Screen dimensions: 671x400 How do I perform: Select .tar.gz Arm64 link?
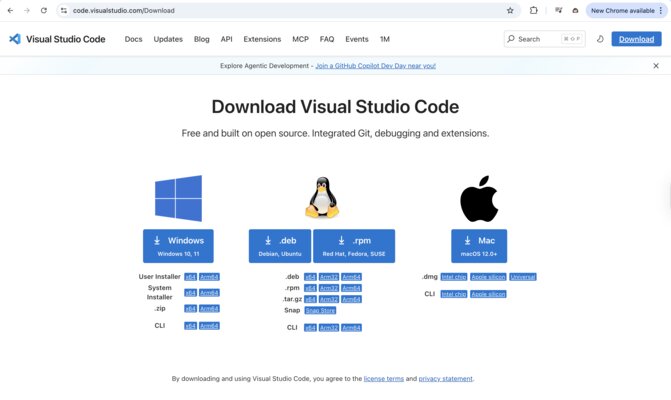351,299
